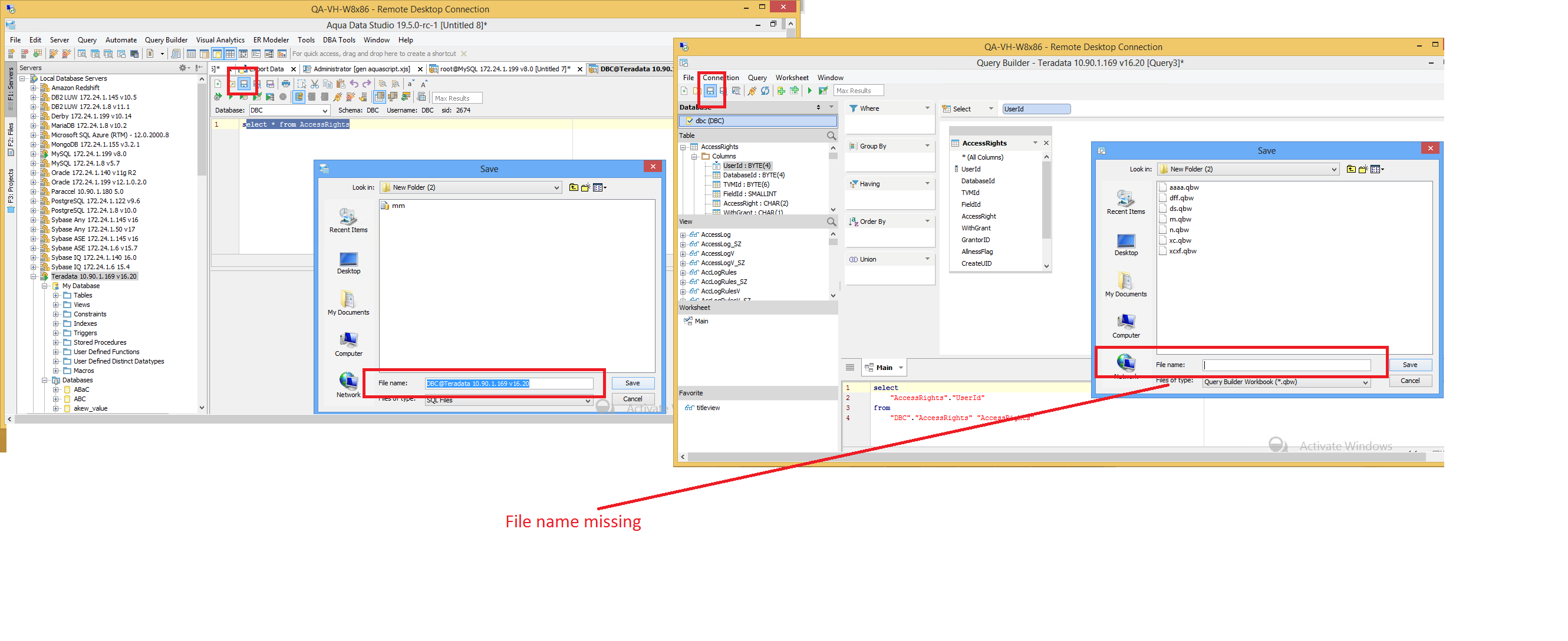This screenshot has width=1568, height=641.
Task: Toggle the dbc (DBC) database checkbox
Action: (x=690, y=121)
